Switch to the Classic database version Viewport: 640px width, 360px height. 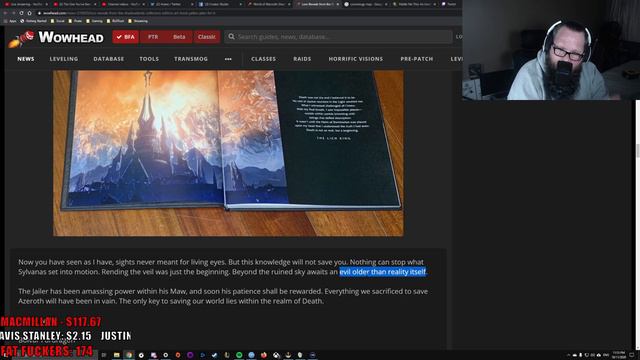[x=207, y=37]
